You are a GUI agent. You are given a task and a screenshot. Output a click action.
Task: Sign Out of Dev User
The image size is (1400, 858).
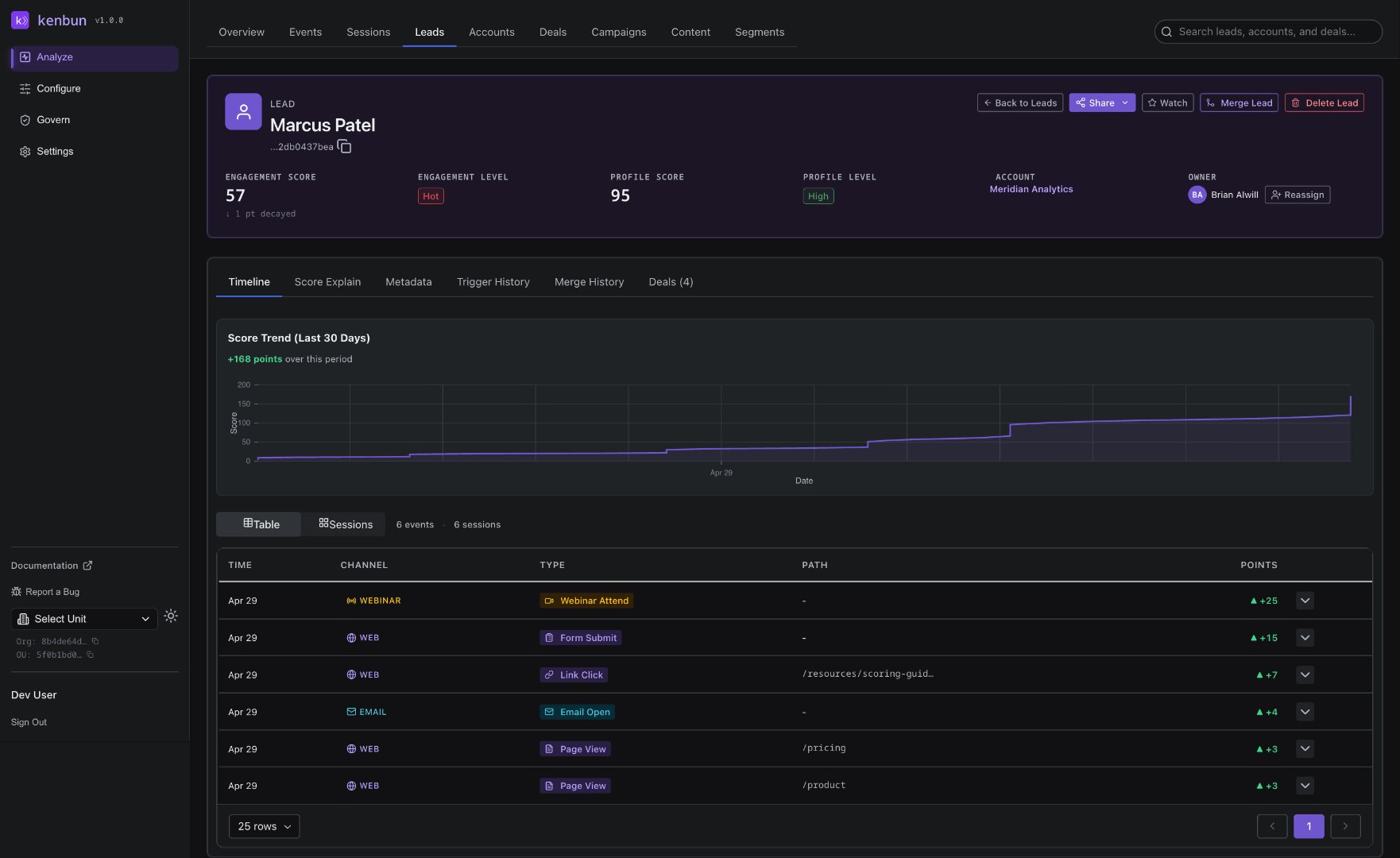pos(29,722)
